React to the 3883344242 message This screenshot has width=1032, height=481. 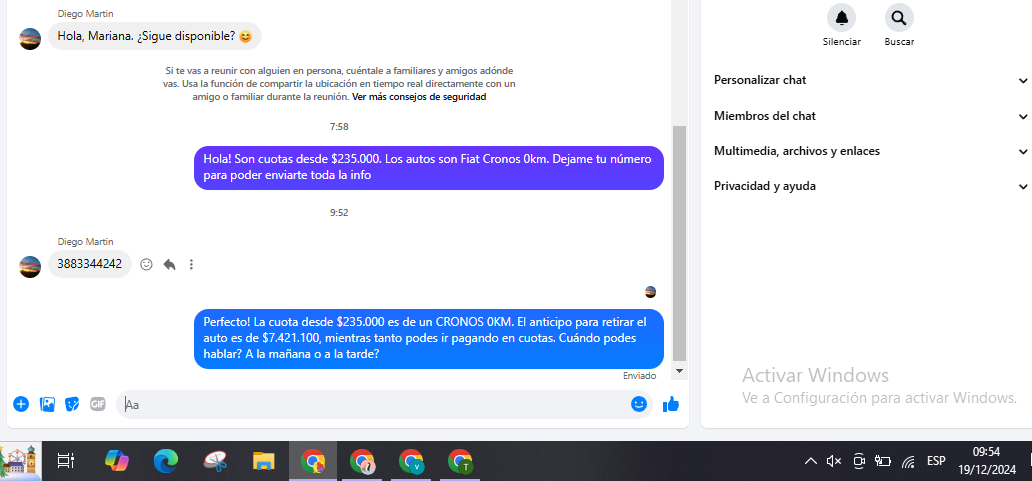point(146,265)
